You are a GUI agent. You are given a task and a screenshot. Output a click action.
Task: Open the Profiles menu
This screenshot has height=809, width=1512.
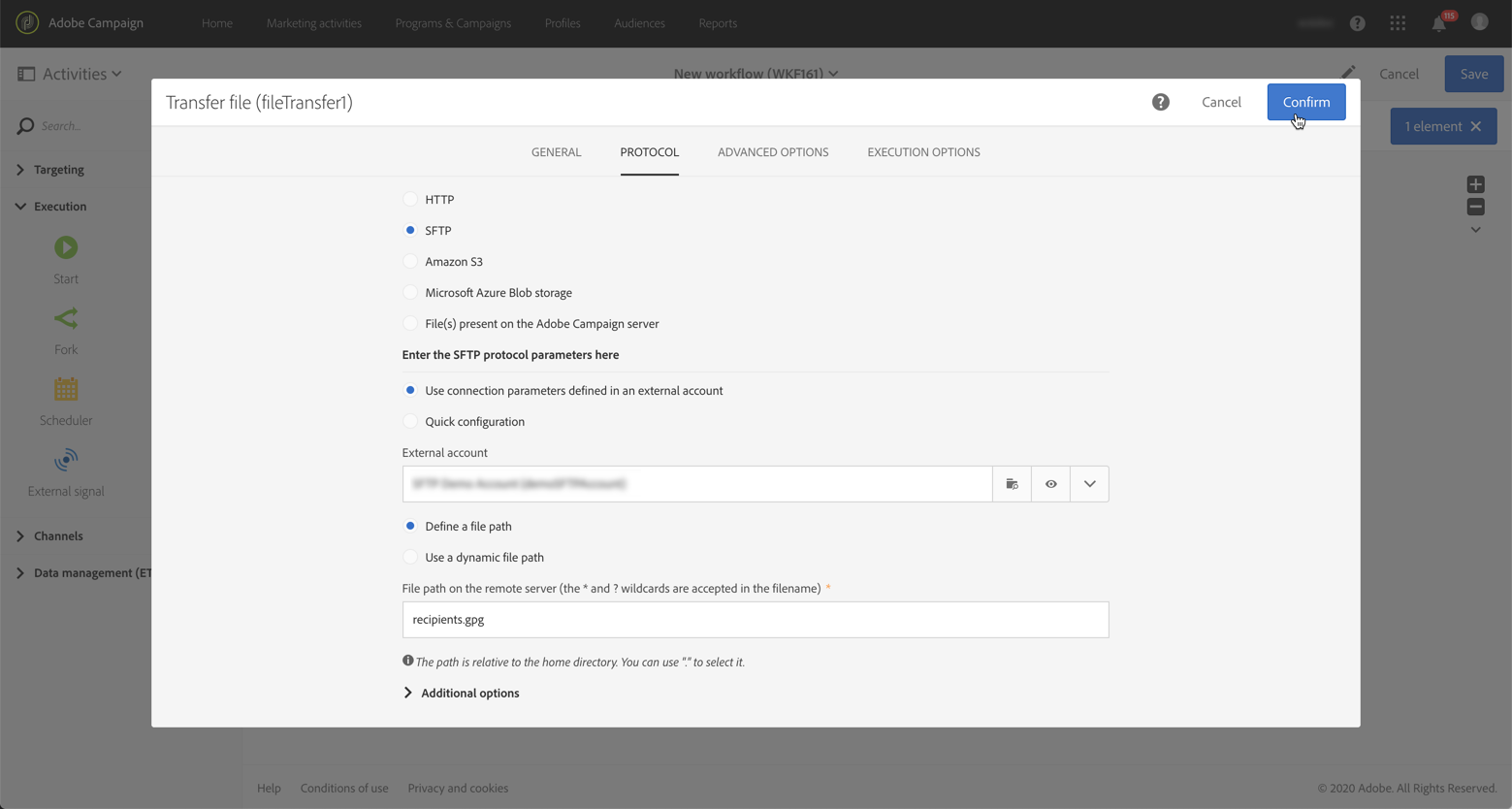pos(563,23)
